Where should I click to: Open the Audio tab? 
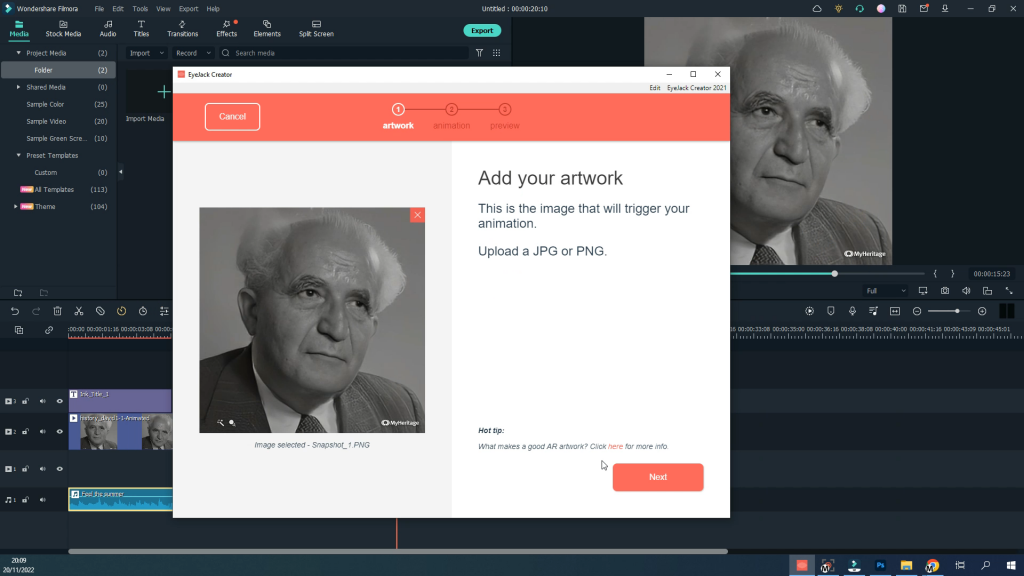click(108, 29)
